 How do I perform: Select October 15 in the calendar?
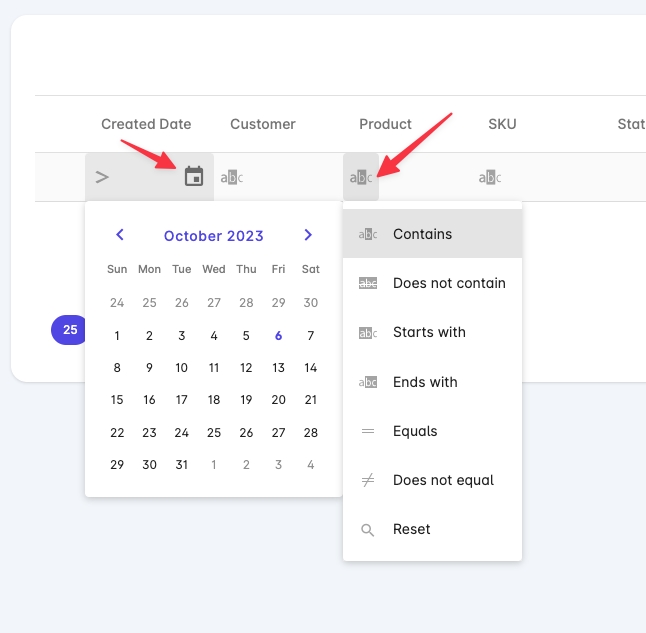pos(117,400)
